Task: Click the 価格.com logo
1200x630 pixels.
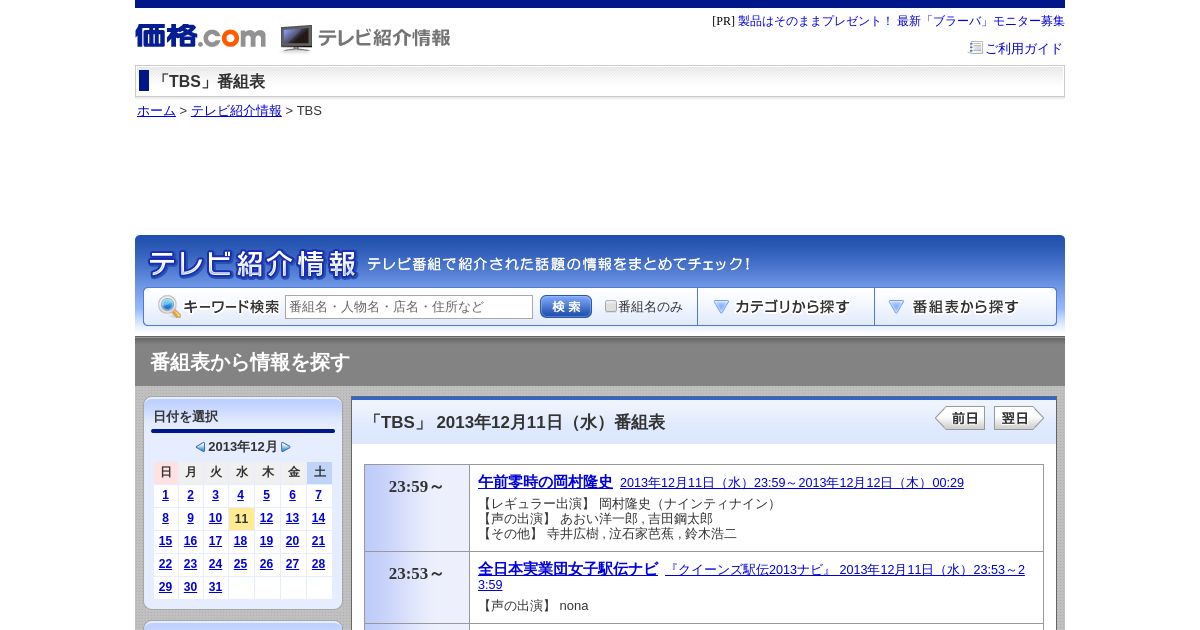Action: point(200,36)
